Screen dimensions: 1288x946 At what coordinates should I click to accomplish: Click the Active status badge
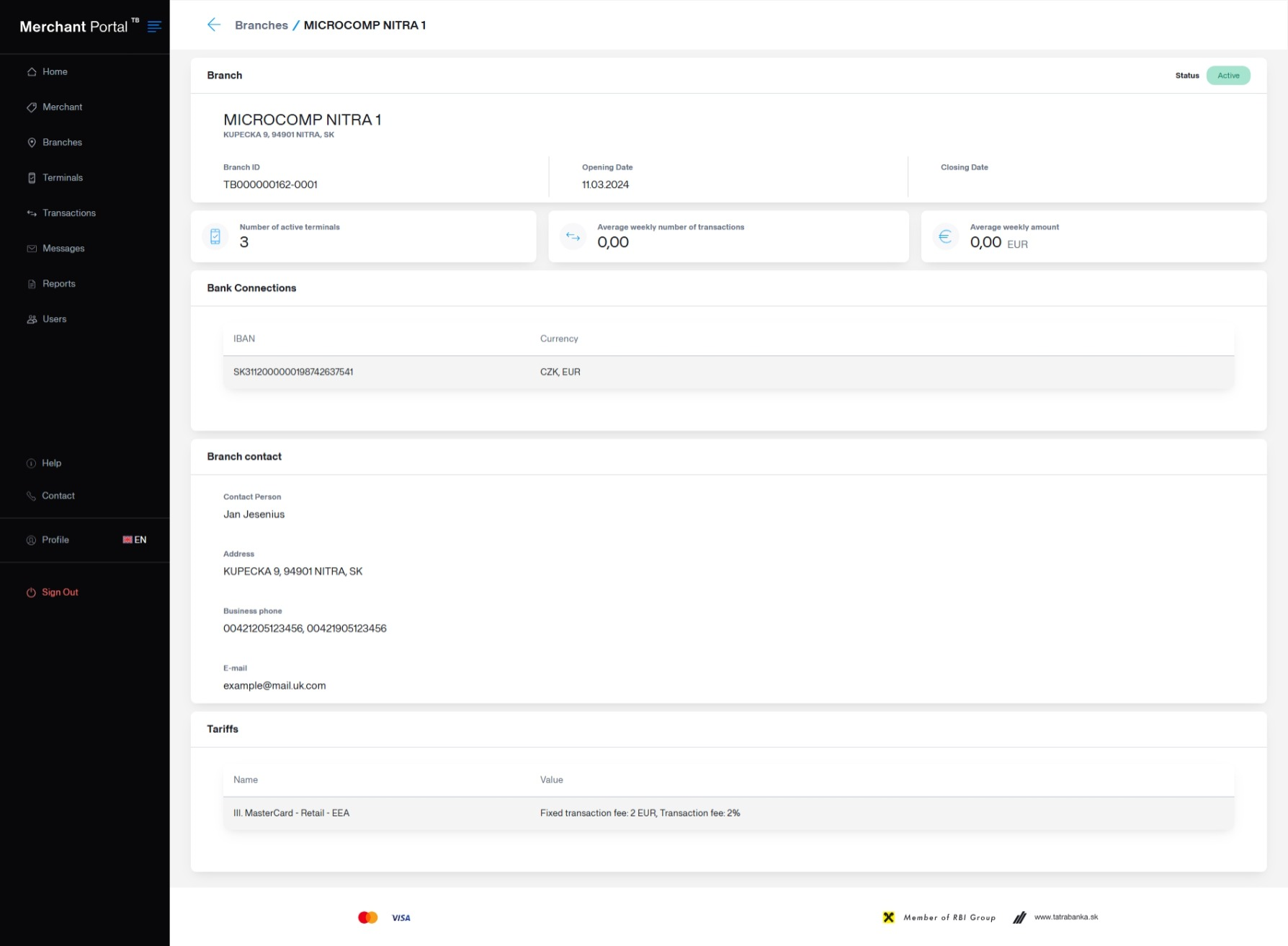[x=1228, y=76]
